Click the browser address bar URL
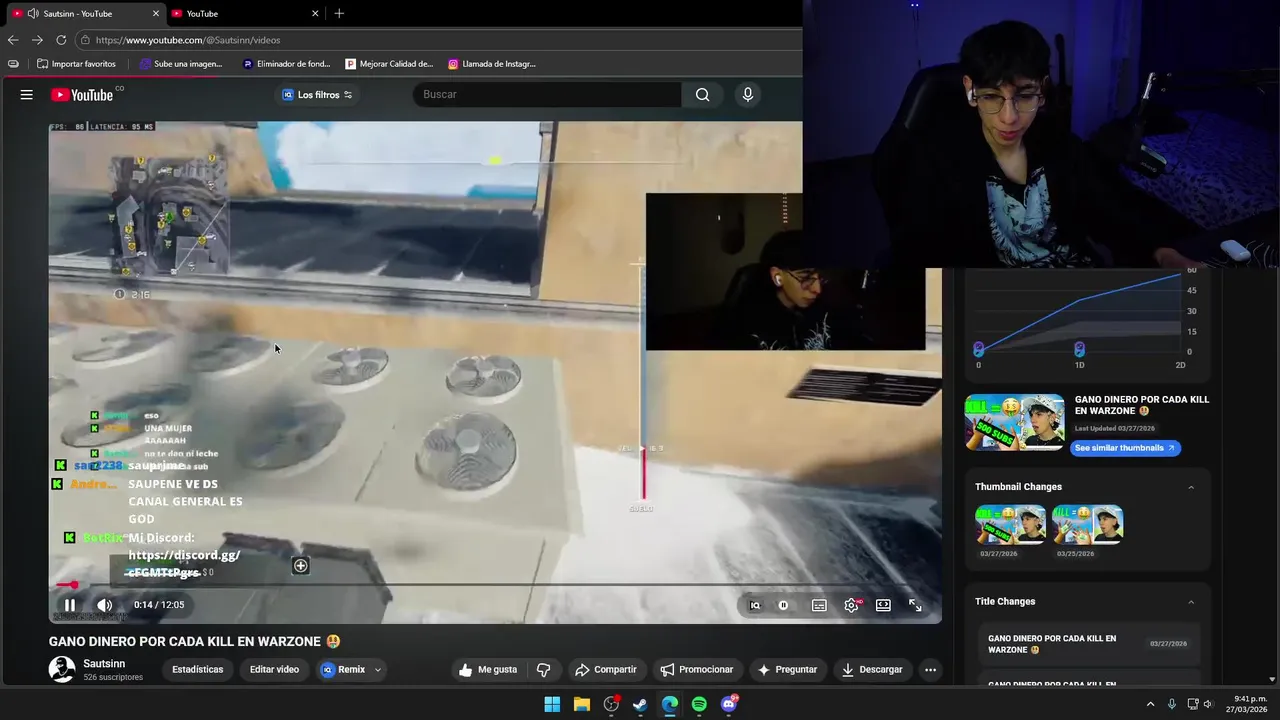Image resolution: width=1280 pixels, height=720 pixels. click(188, 40)
